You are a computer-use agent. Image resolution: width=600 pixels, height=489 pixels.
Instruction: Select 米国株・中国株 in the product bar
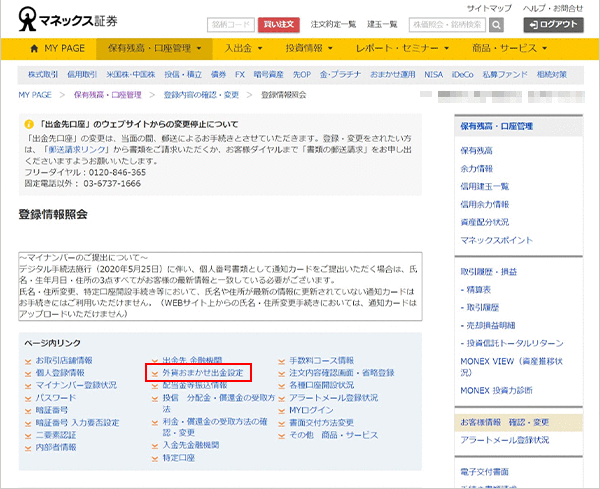(130, 75)
